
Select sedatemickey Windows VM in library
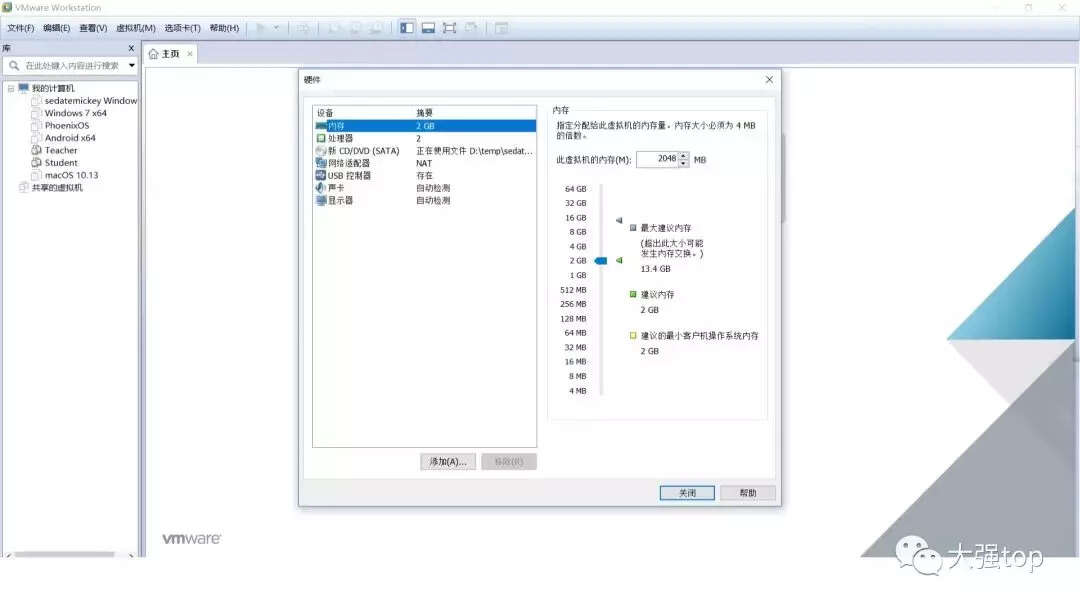pos(90,101)
